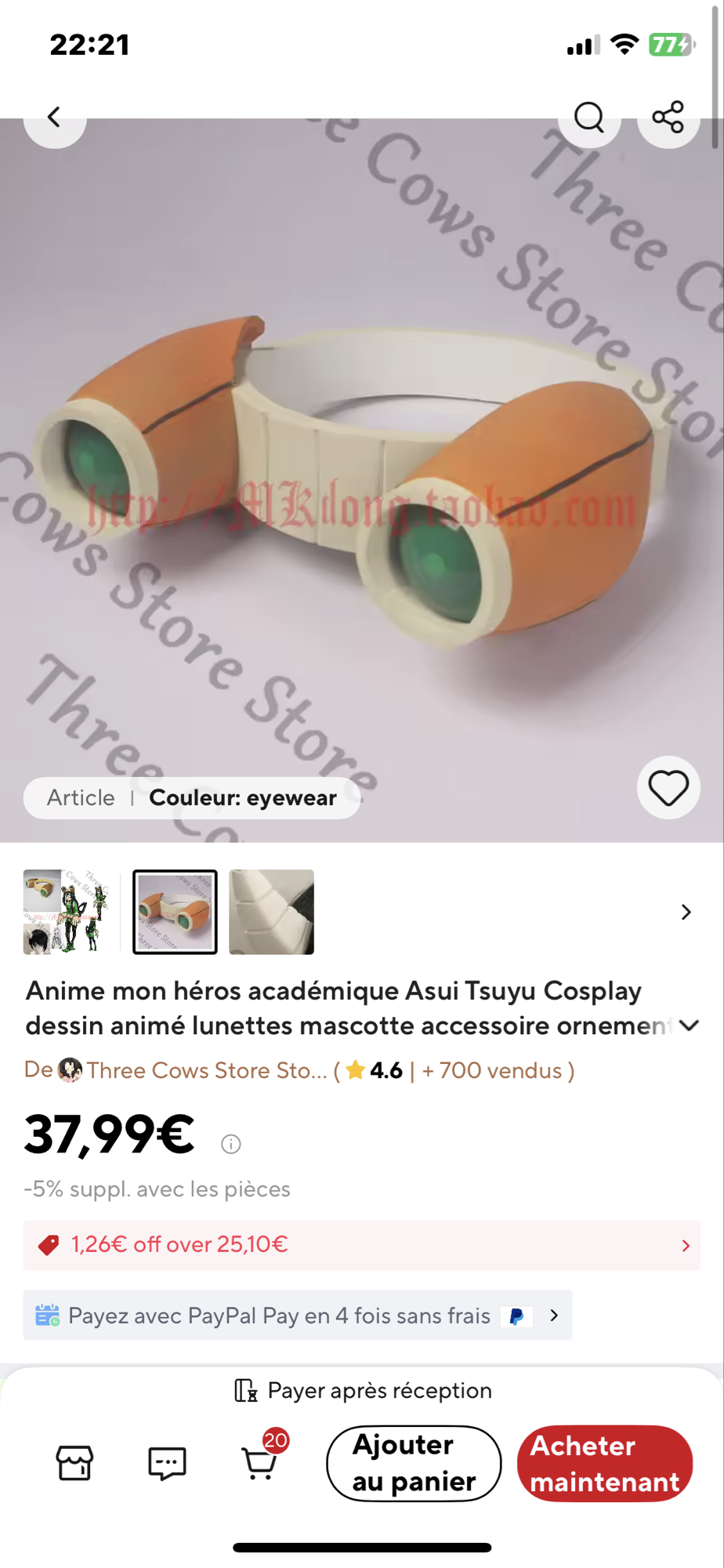Select the first character collage thumbnail
This screenshot has height=1568, width=724.
66,912
